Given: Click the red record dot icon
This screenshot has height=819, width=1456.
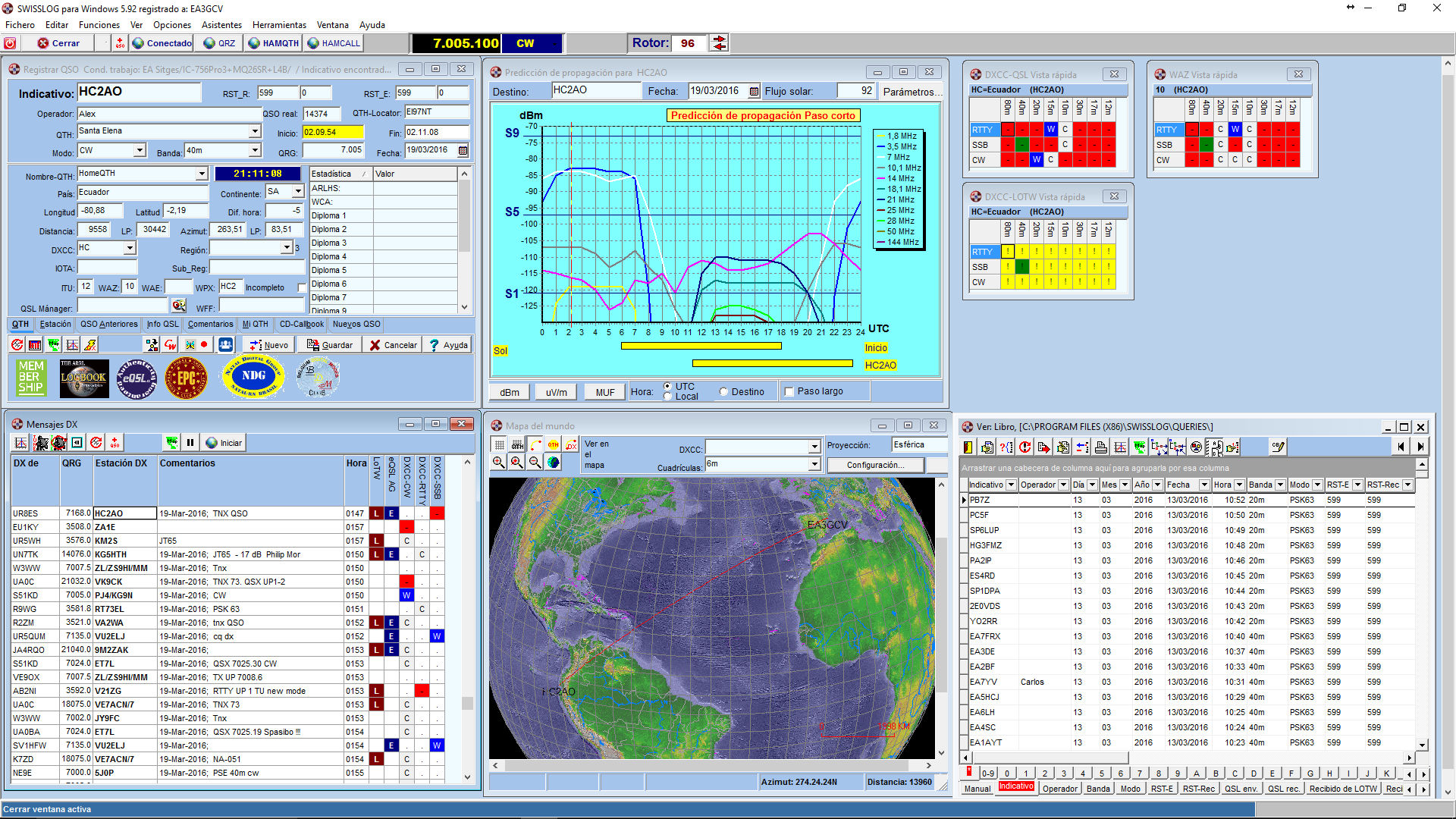Looking at the screenshot, I should click(204, 345).
